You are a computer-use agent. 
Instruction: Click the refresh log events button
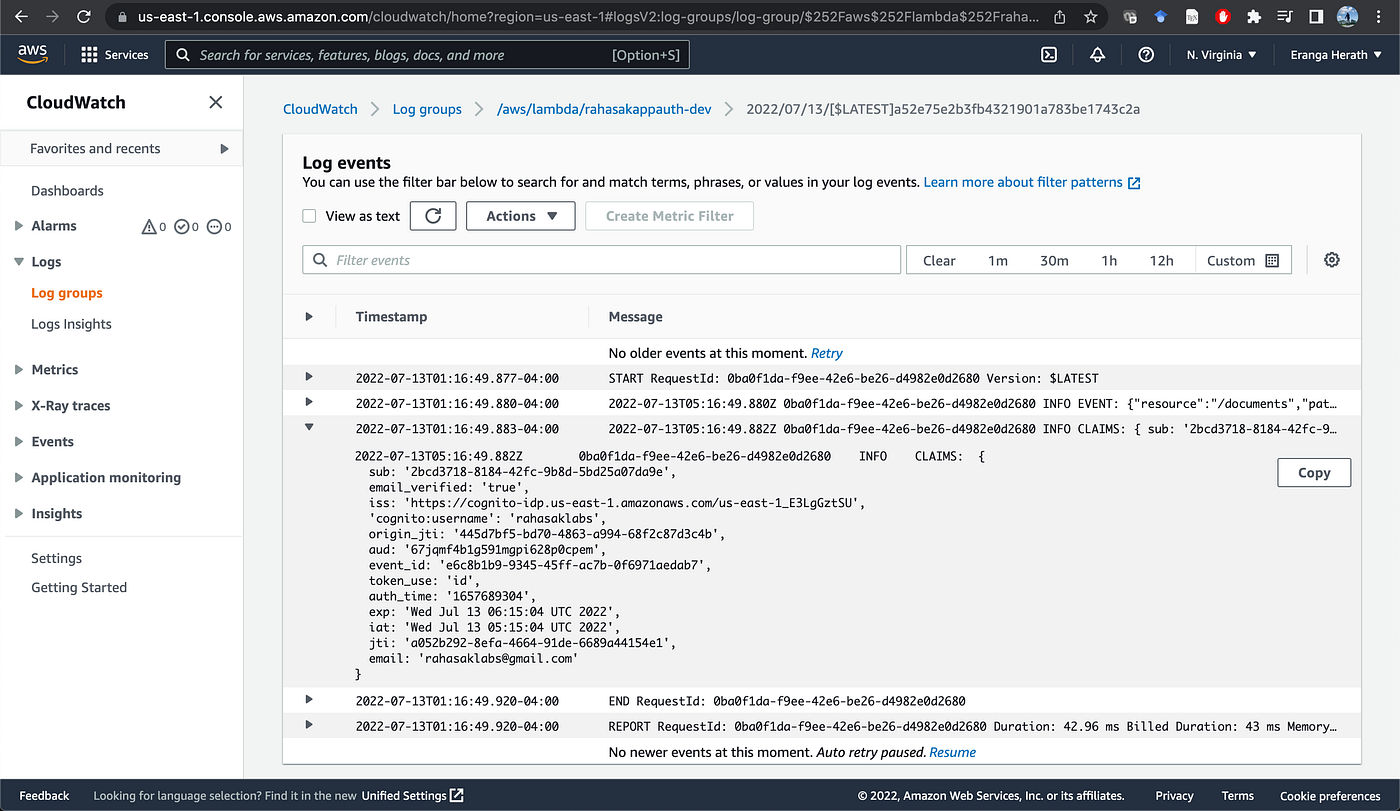pyautogui.click(x=433, y=216)
